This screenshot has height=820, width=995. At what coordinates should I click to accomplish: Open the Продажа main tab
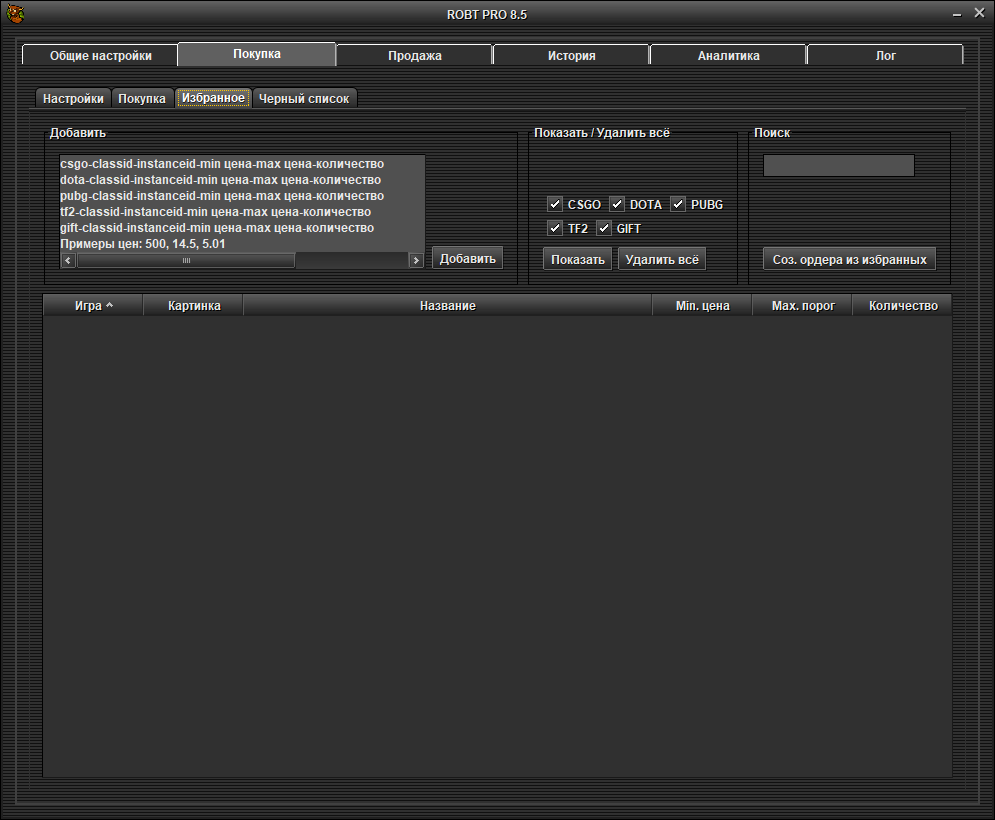414,56
